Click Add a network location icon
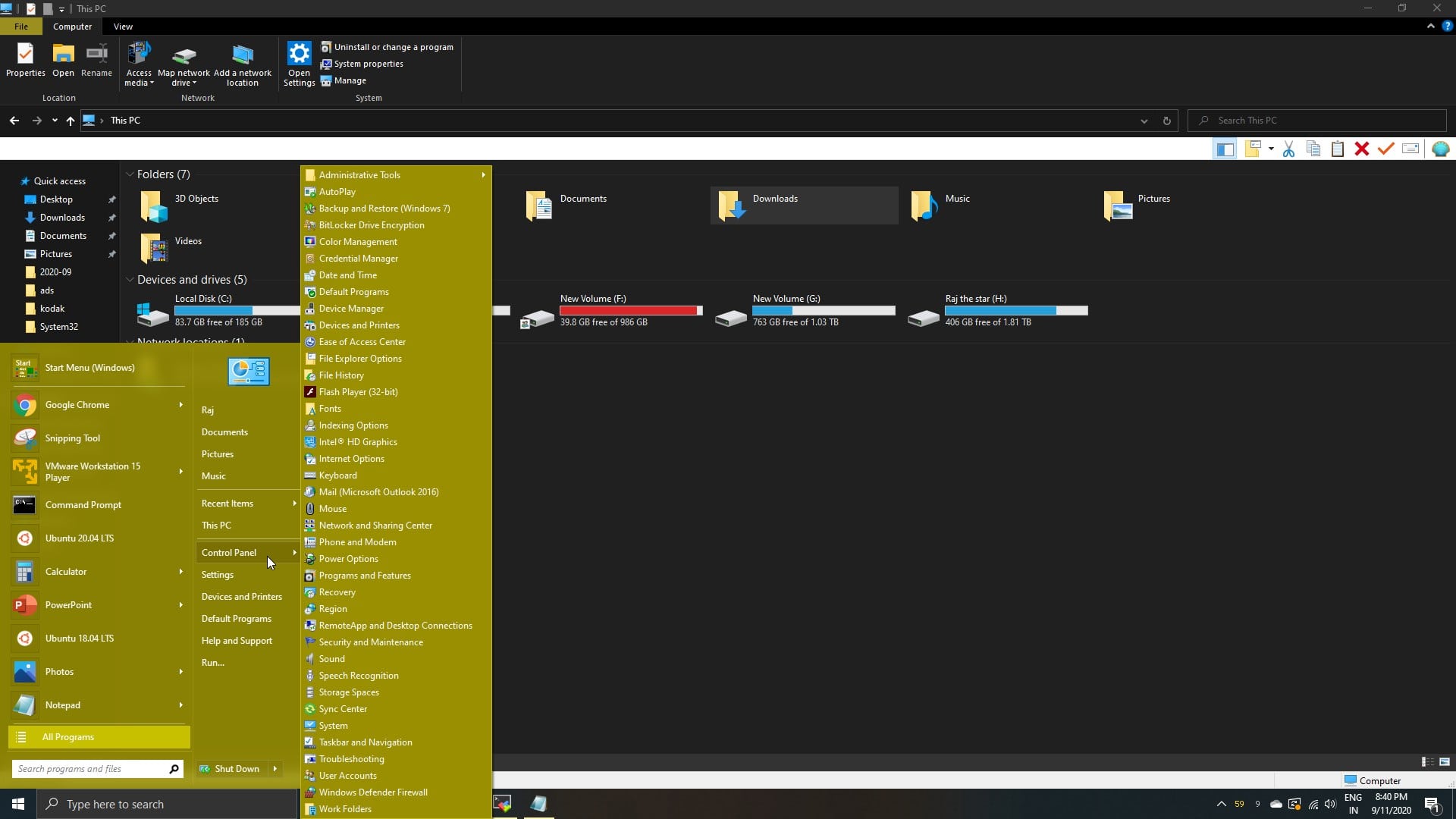The image size is (1456, 819). pyautogui.click(x=243, y=55)
